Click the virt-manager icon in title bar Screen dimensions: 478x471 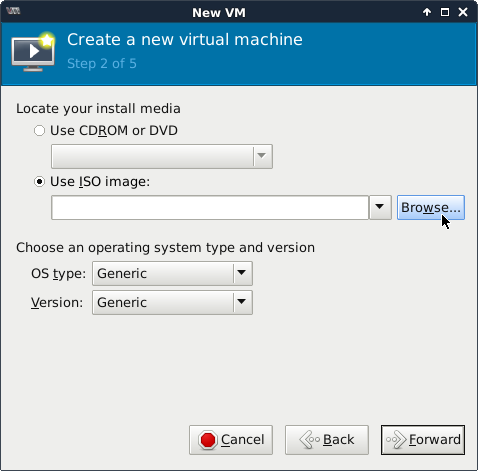click(13, 11)
